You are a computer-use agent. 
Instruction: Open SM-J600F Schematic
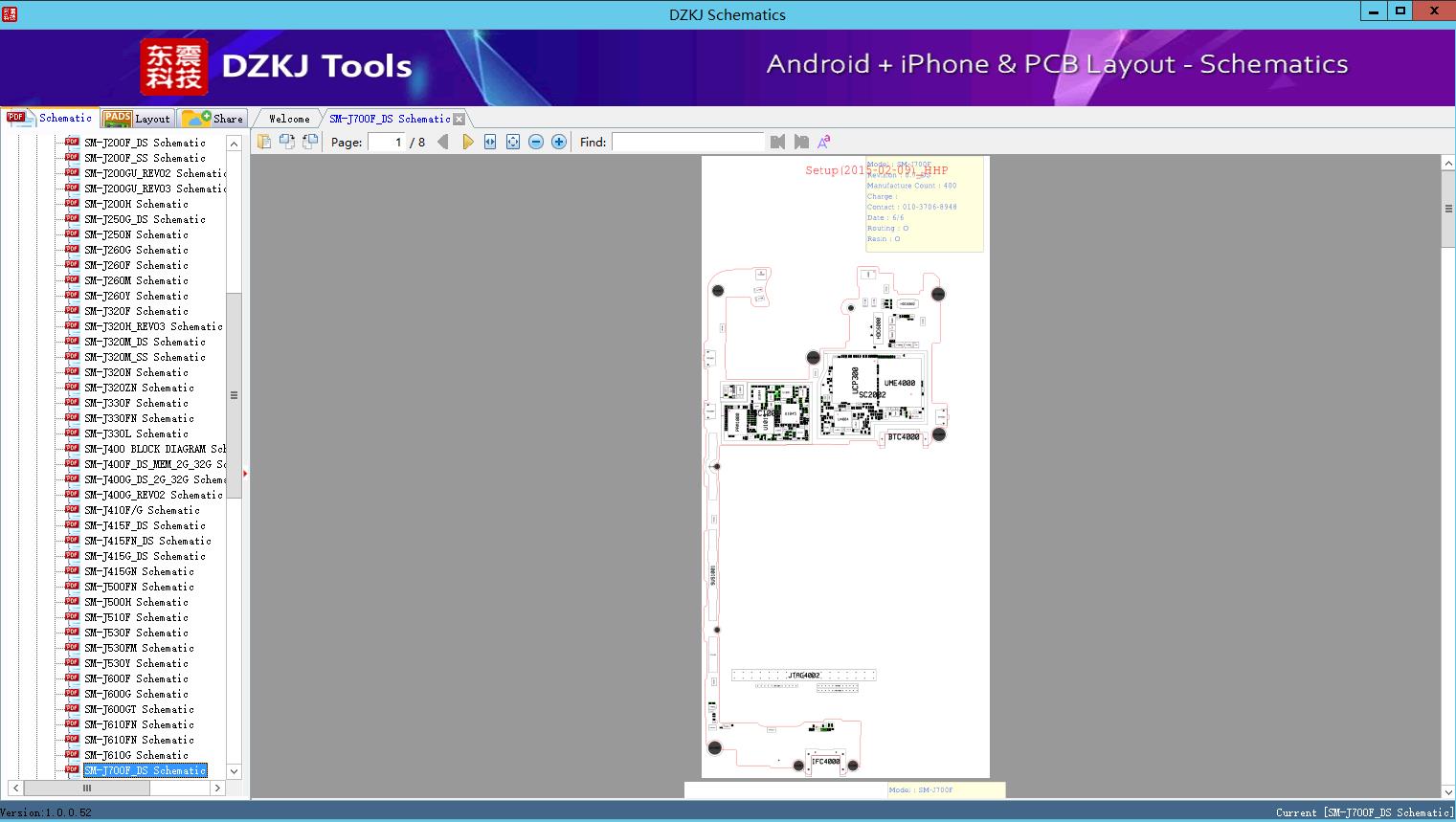136,678
